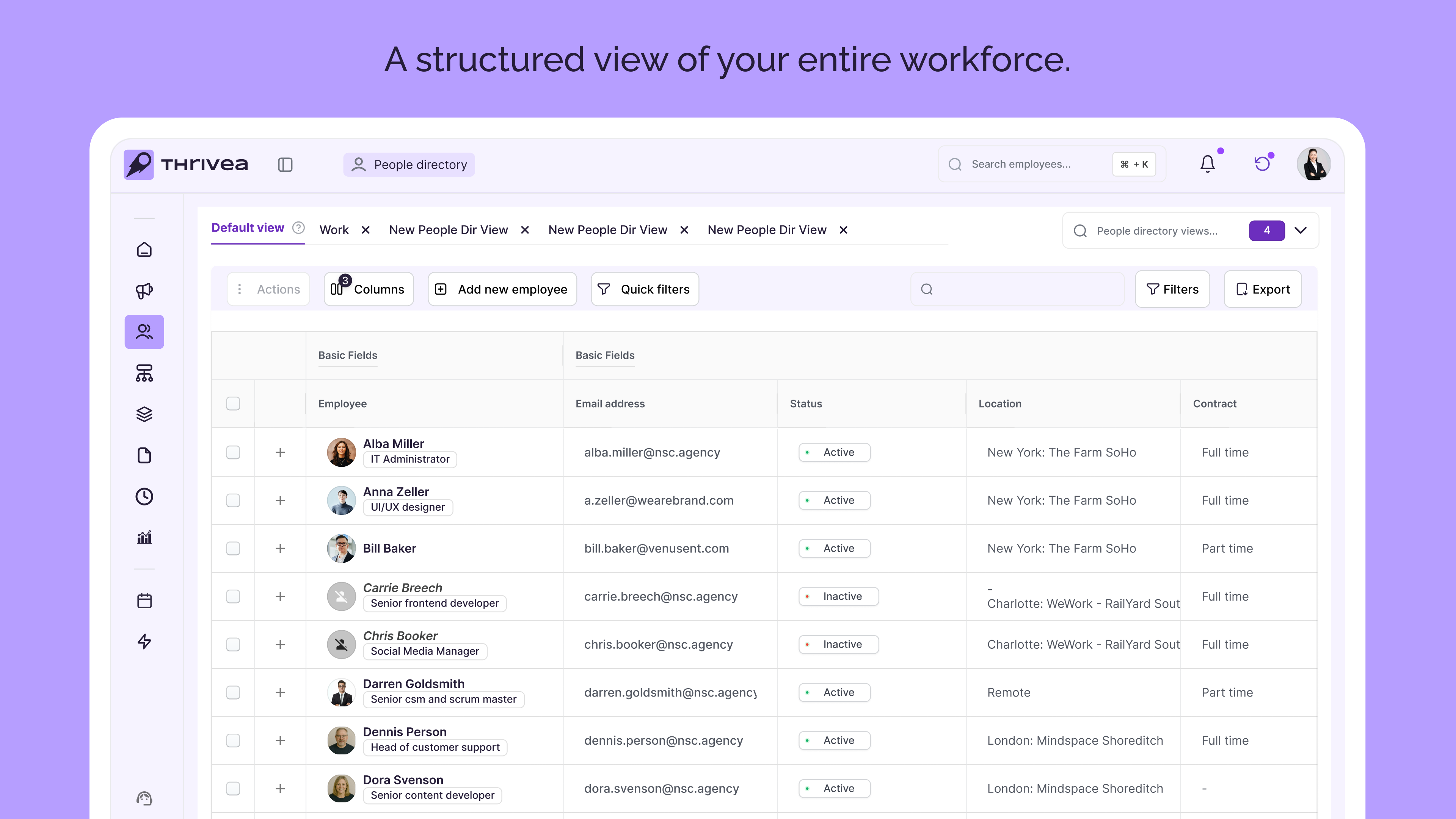Select Alba Miller's row checkbox
The height and width of the screenshot is (819, 1456).
(x=233, y=452)
